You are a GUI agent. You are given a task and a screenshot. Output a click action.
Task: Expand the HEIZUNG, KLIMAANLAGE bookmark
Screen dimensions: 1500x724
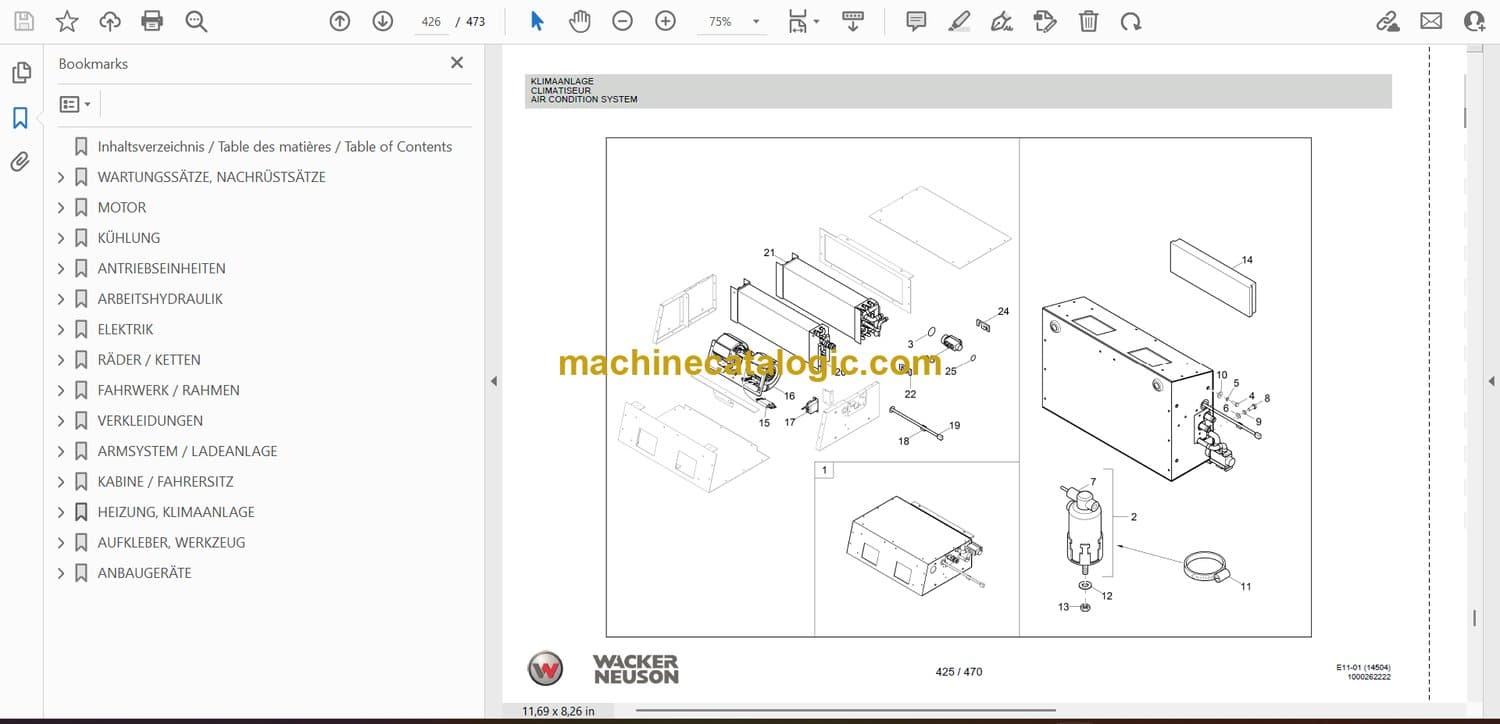[61, 512]
